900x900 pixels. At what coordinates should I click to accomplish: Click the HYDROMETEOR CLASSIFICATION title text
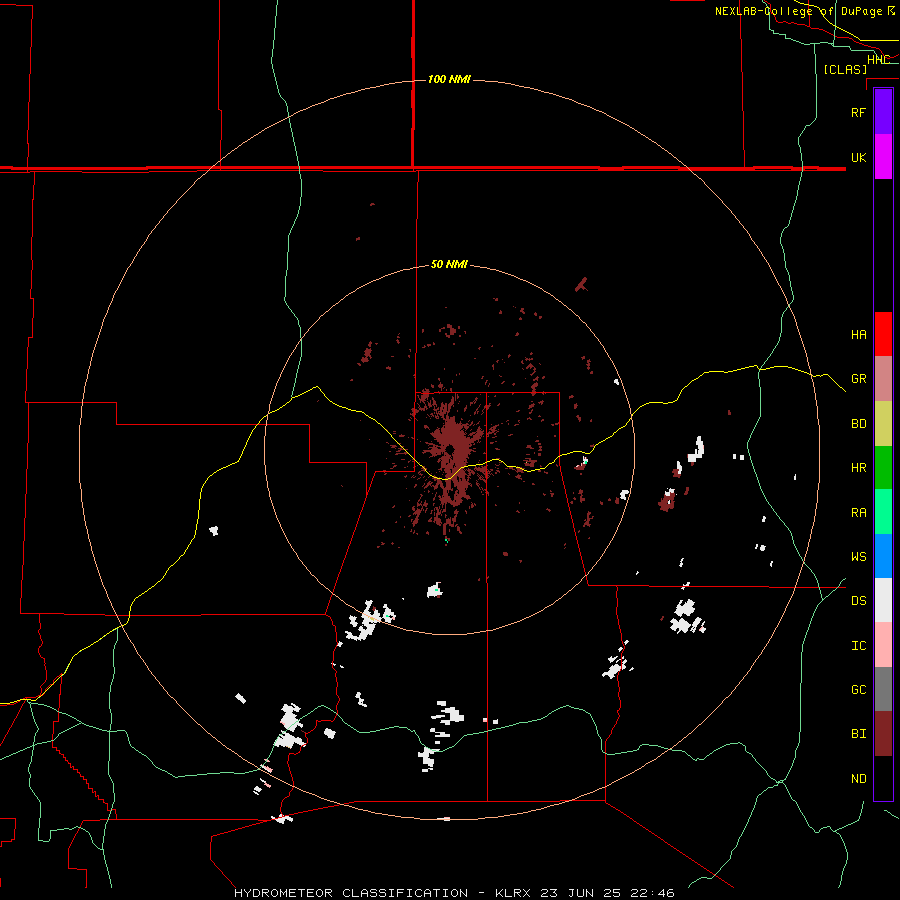351,893
